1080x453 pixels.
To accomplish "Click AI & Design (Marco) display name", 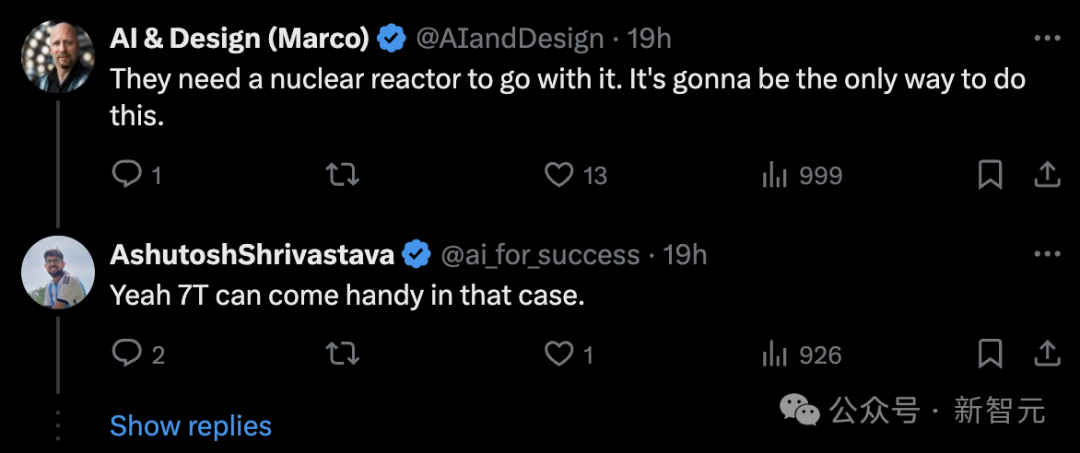I will tap(240, 39).
